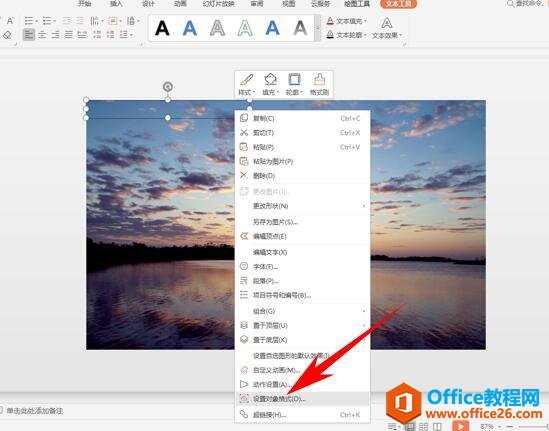Click the search command box at top right
This screenshot has height=431, width=549.
pyautogui.click(x=527, y=4)
